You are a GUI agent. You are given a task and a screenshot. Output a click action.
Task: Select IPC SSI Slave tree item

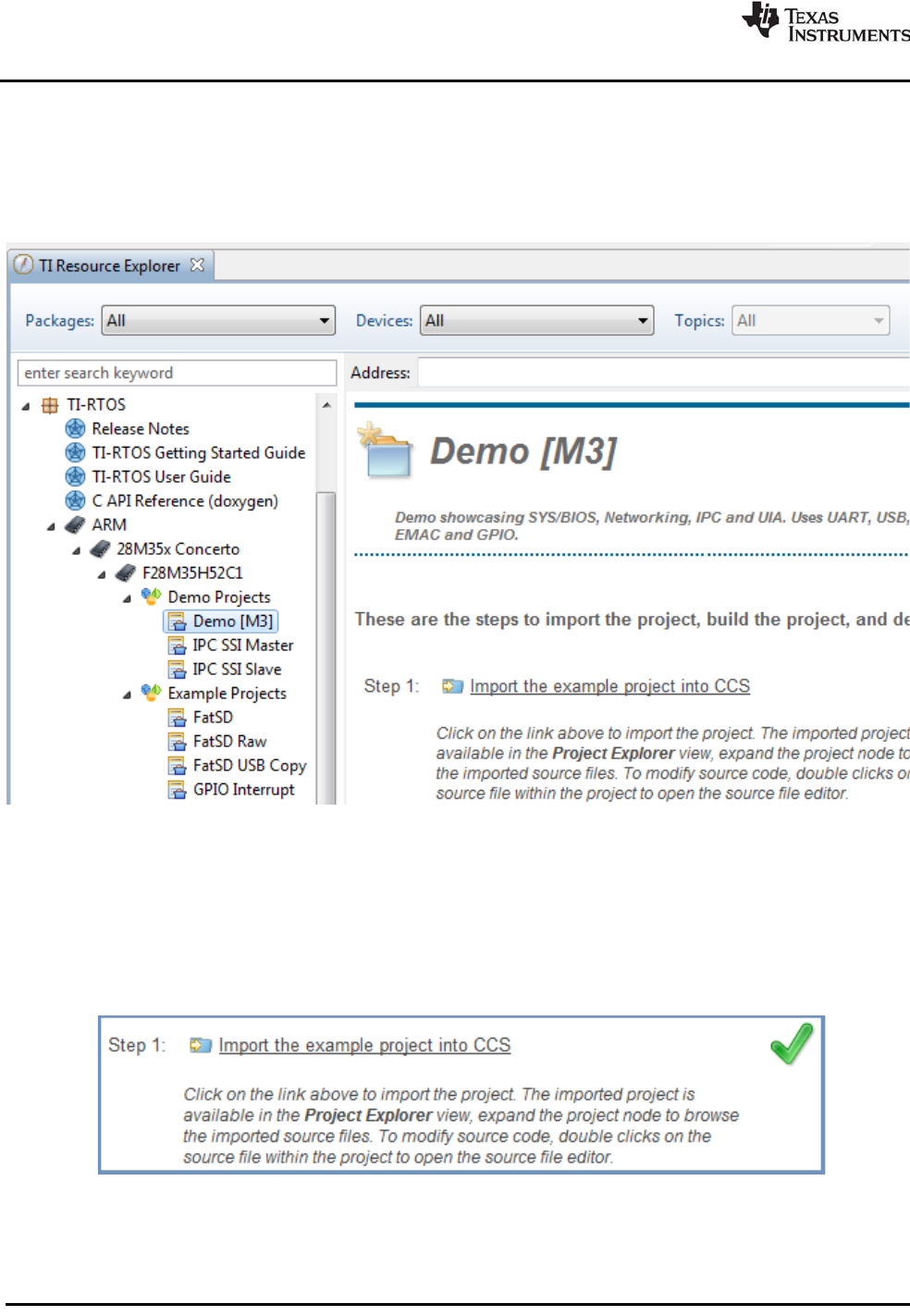[x=237, y=670]
